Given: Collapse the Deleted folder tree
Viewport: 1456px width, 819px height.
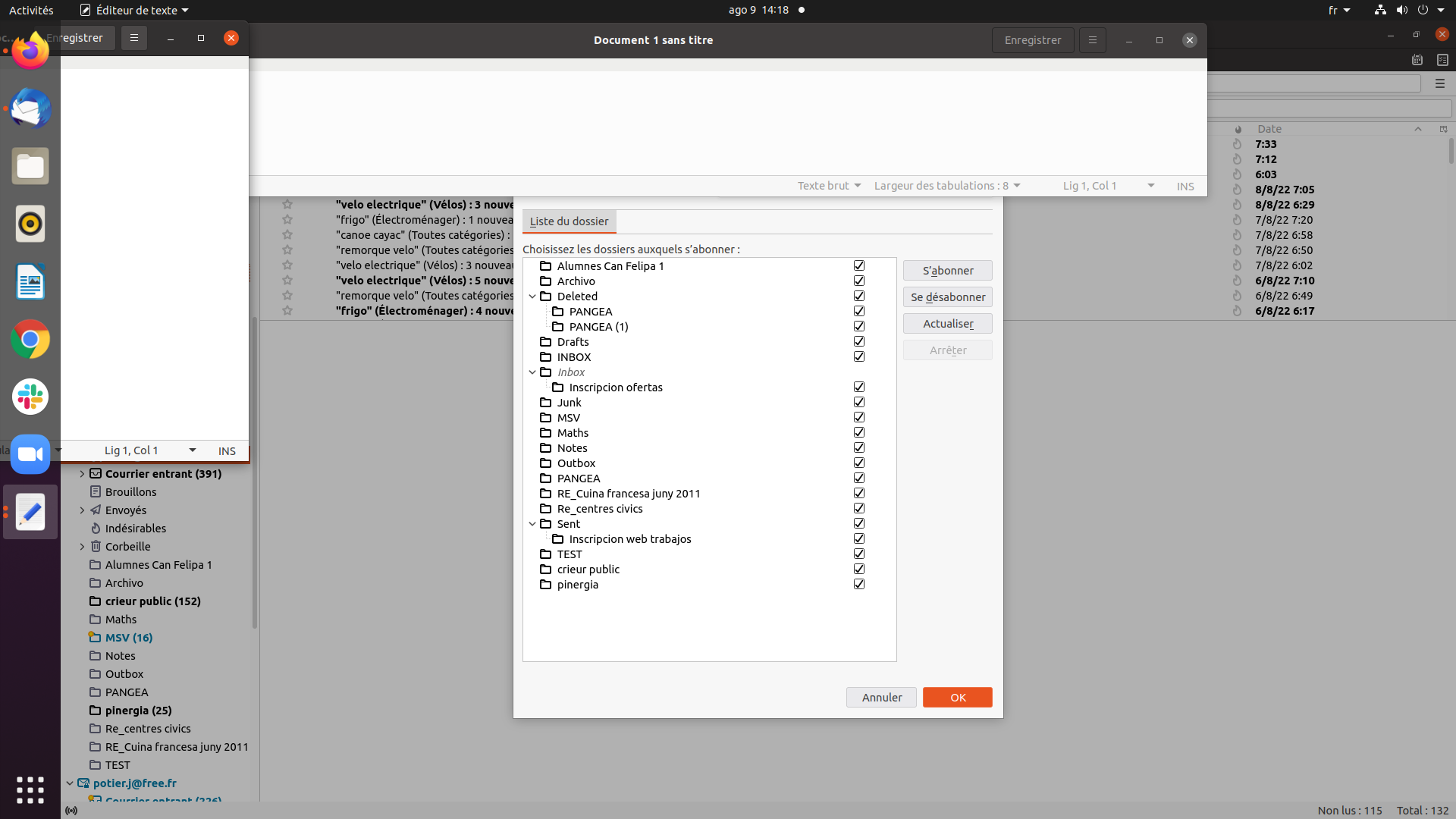Looking at the screenshot, I should [532, 297].
